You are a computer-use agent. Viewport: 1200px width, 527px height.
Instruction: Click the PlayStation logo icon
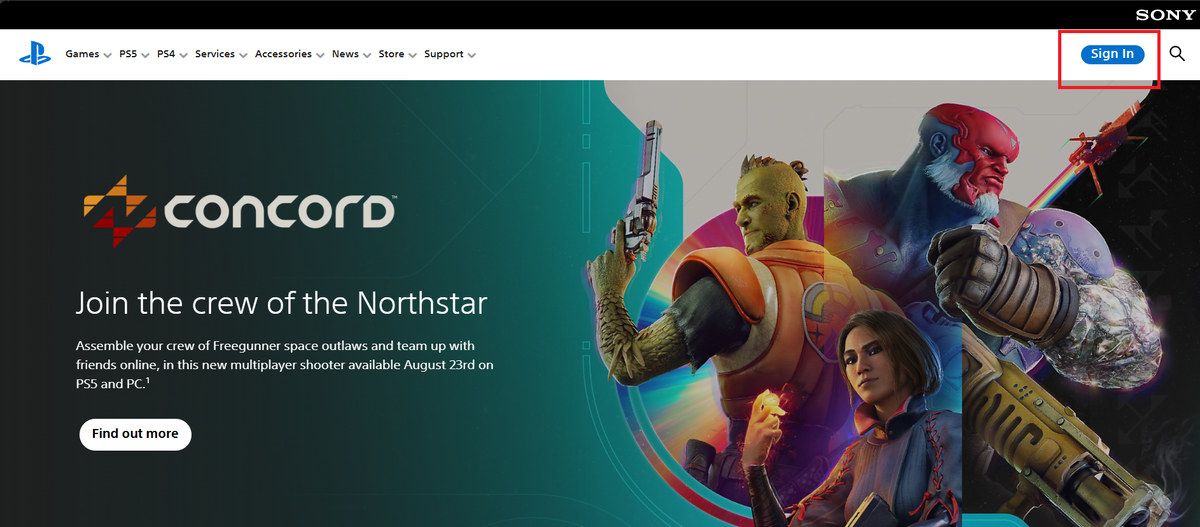coord(35,54)
